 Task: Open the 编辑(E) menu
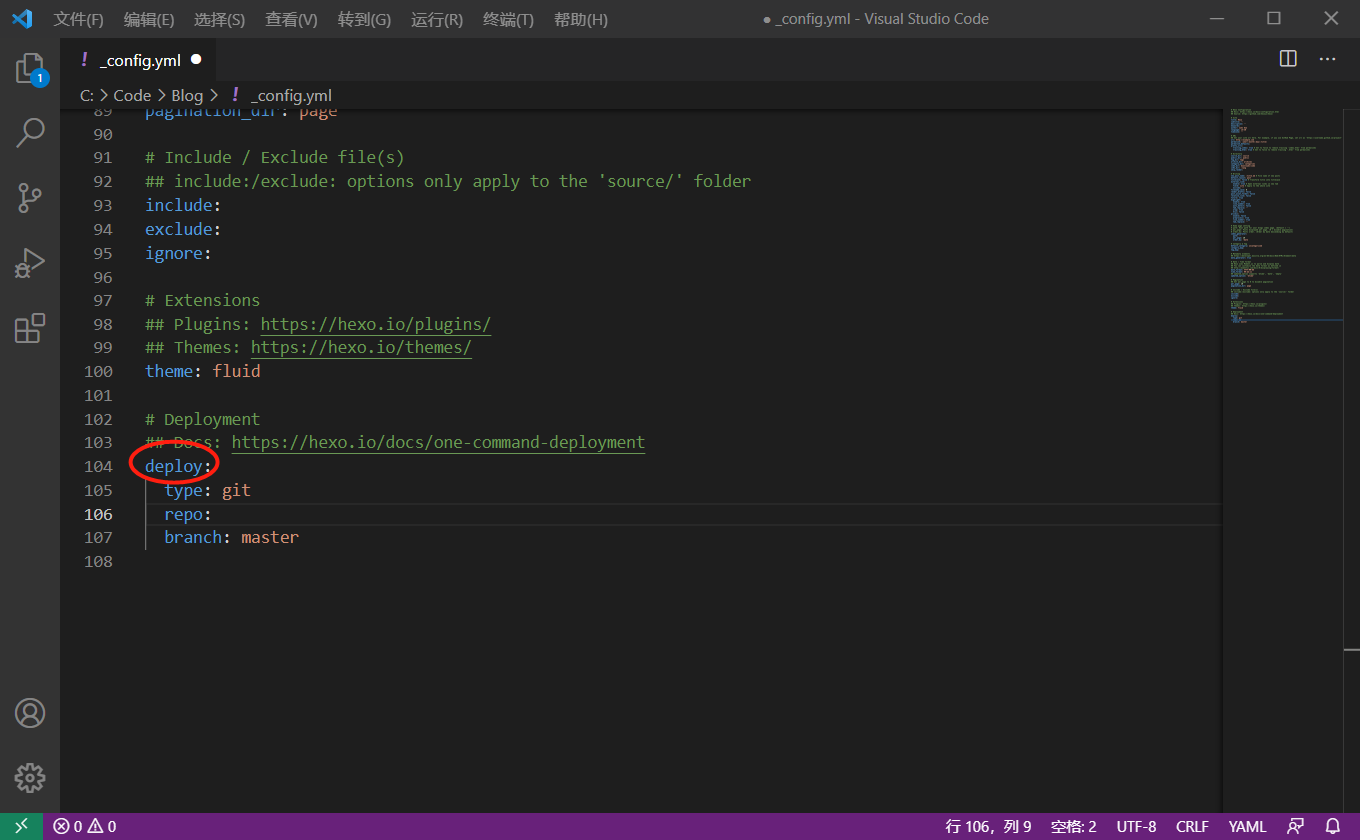(x=149, y=19)
